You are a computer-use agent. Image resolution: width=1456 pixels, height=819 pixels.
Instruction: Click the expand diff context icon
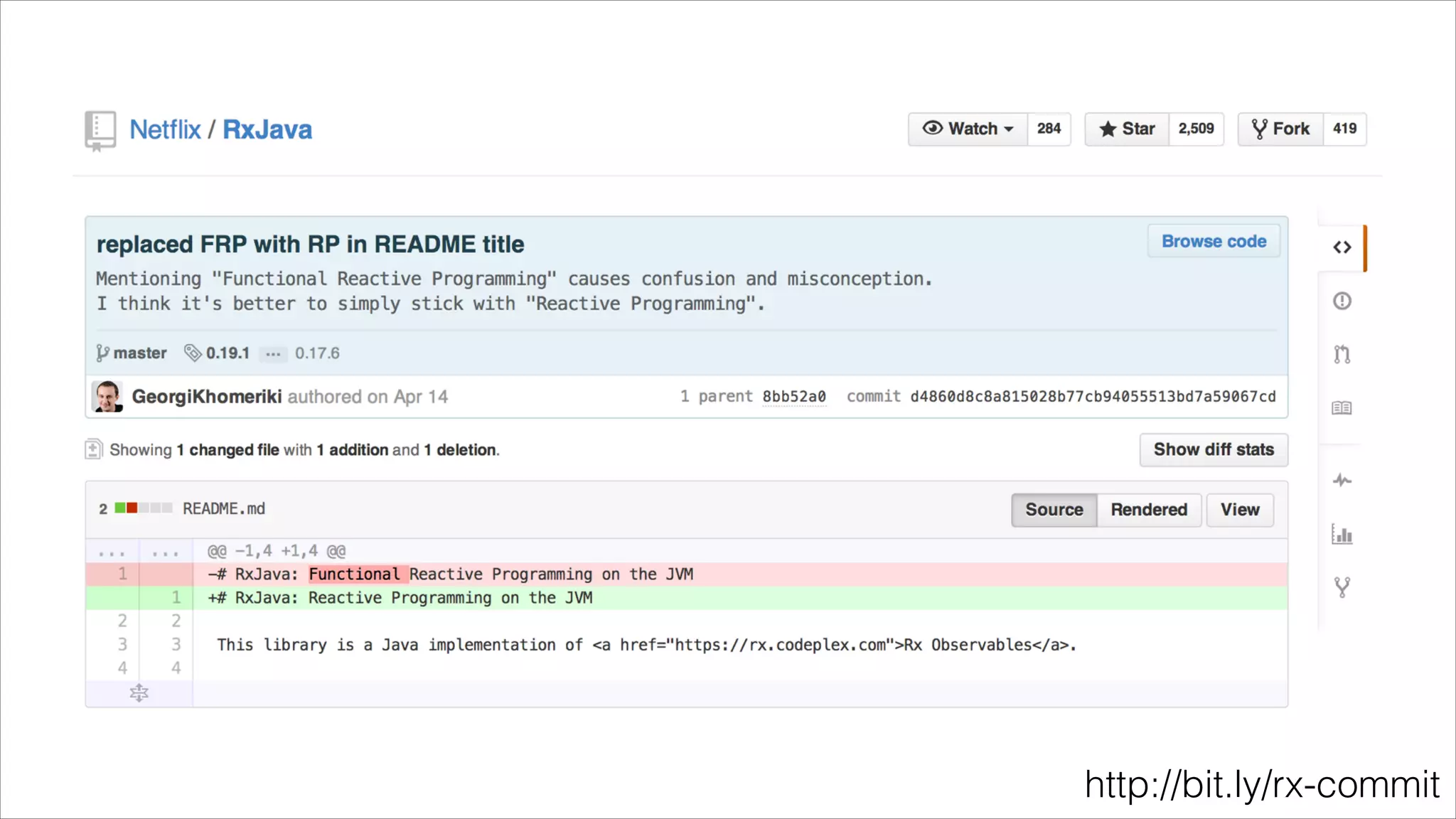(x=139, y=693)
